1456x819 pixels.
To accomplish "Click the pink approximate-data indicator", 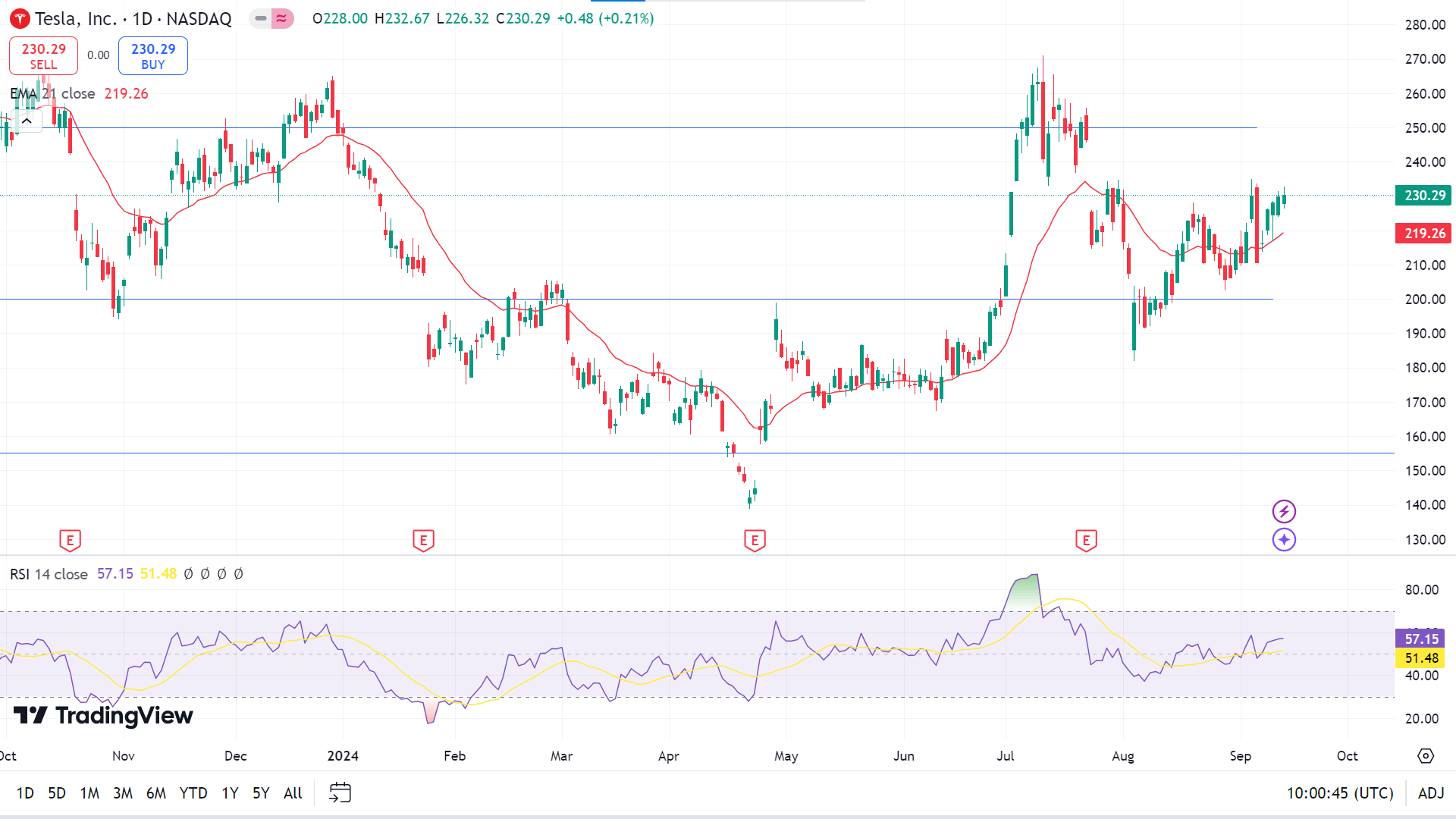I will click(x=282, y=18).
